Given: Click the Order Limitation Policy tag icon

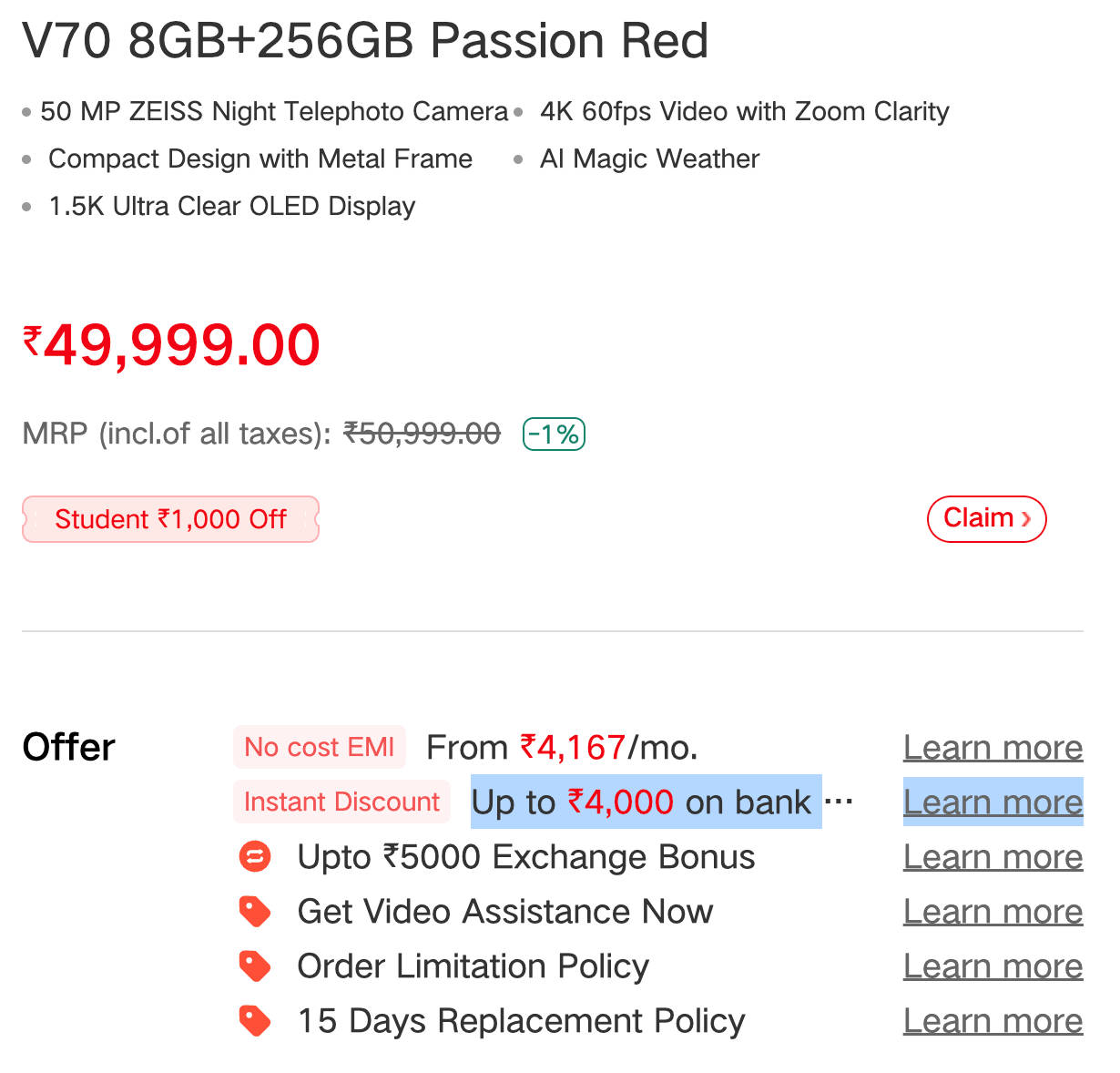Looking at the screenshot, I should [x=255, y=966].
